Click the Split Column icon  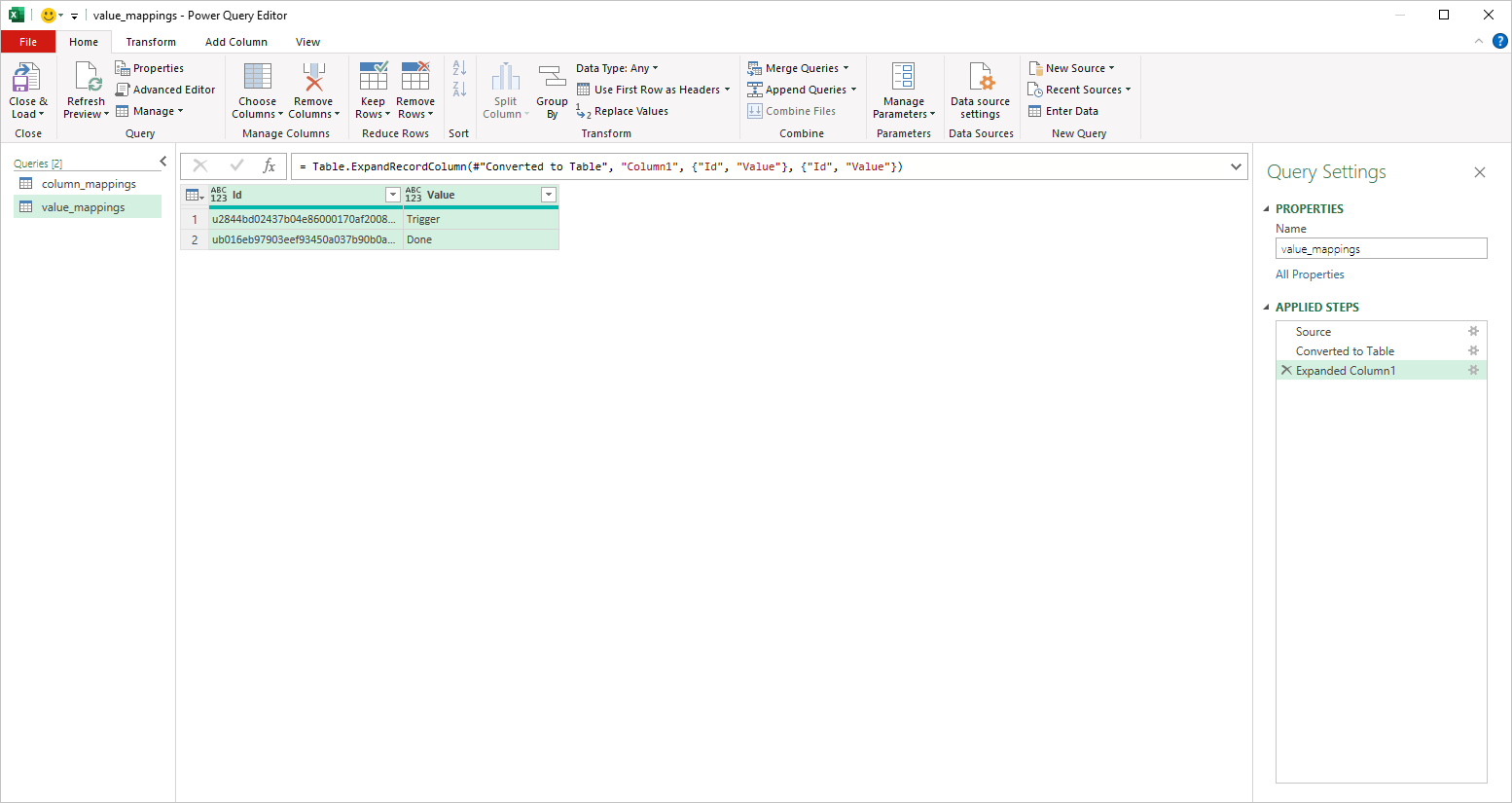point(506,77)
